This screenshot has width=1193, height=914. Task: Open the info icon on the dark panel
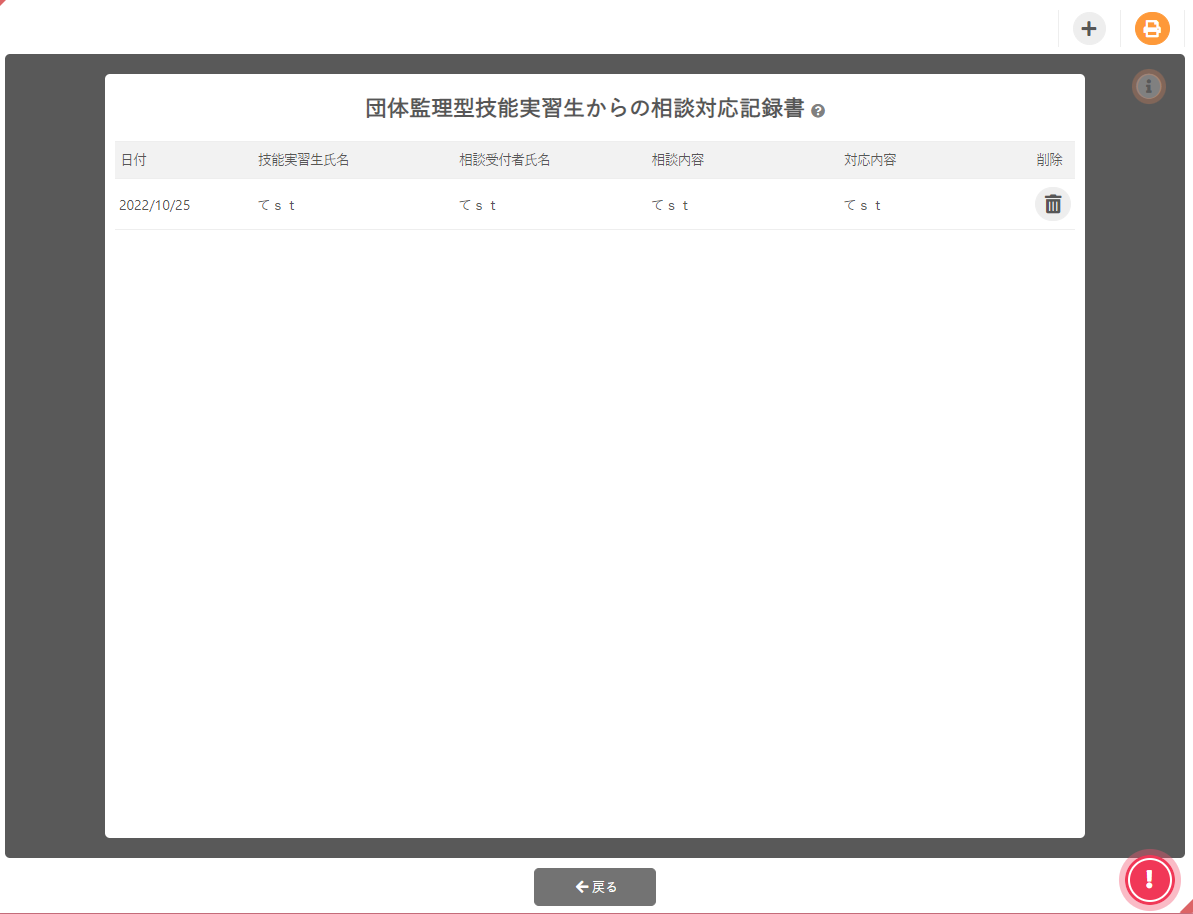click(x=1149, y=87)
